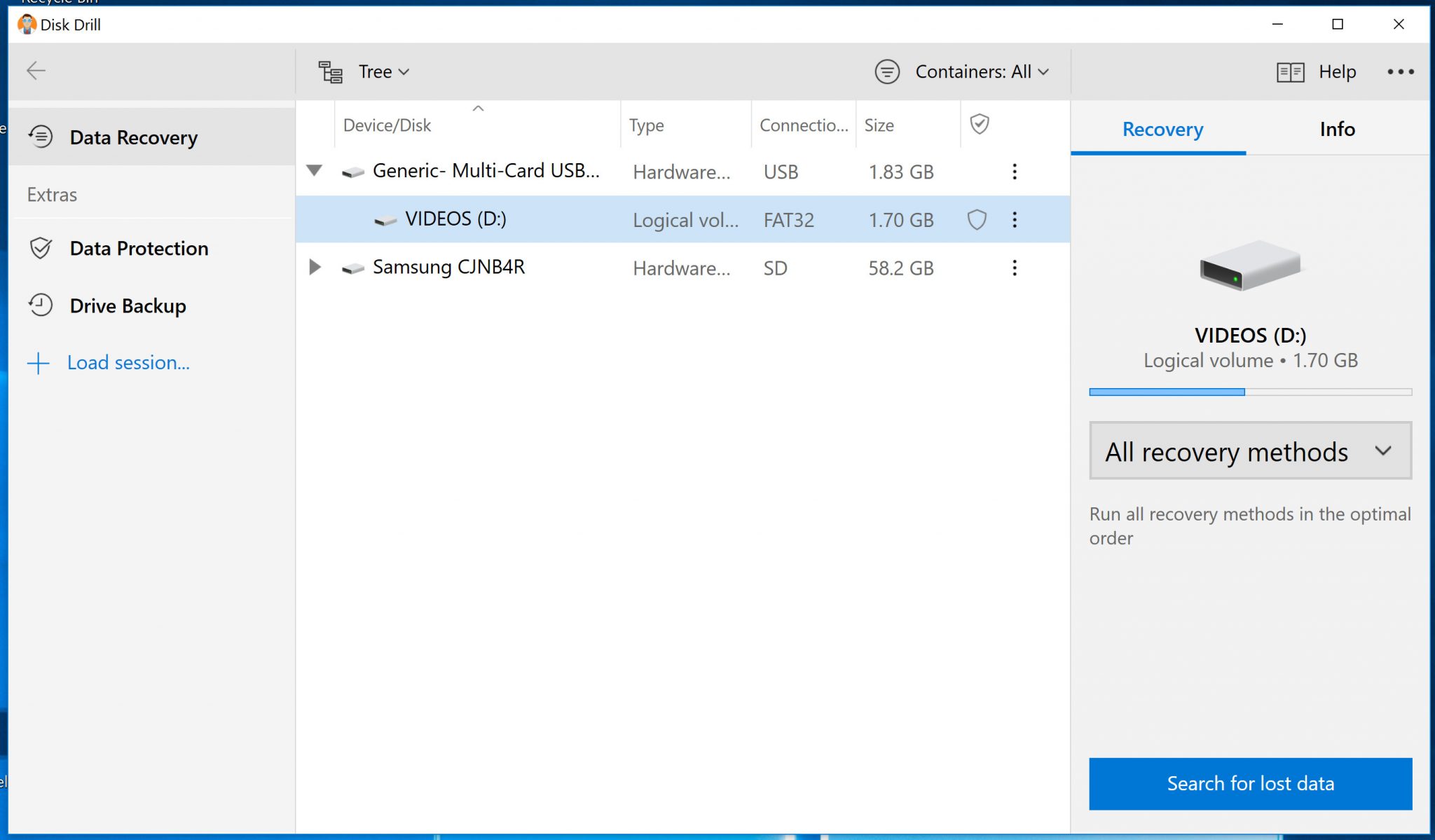1435x840 pixels.
Task: Click the Tree view icon
Action: (x=331, y=71)
